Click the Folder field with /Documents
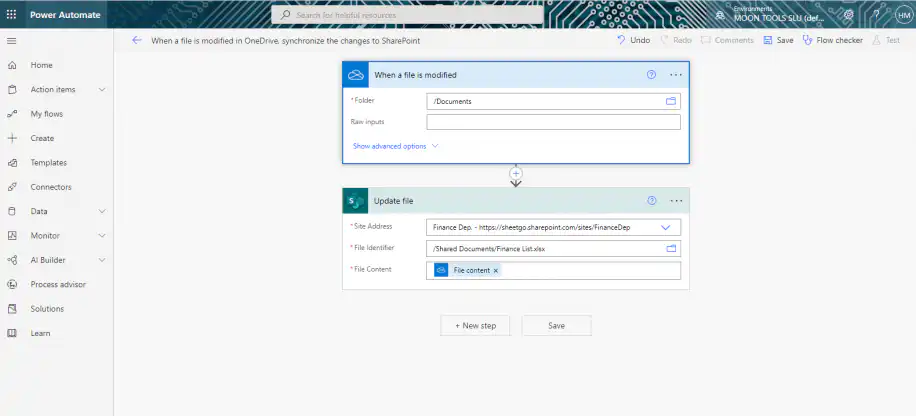 tap(553, 101)
